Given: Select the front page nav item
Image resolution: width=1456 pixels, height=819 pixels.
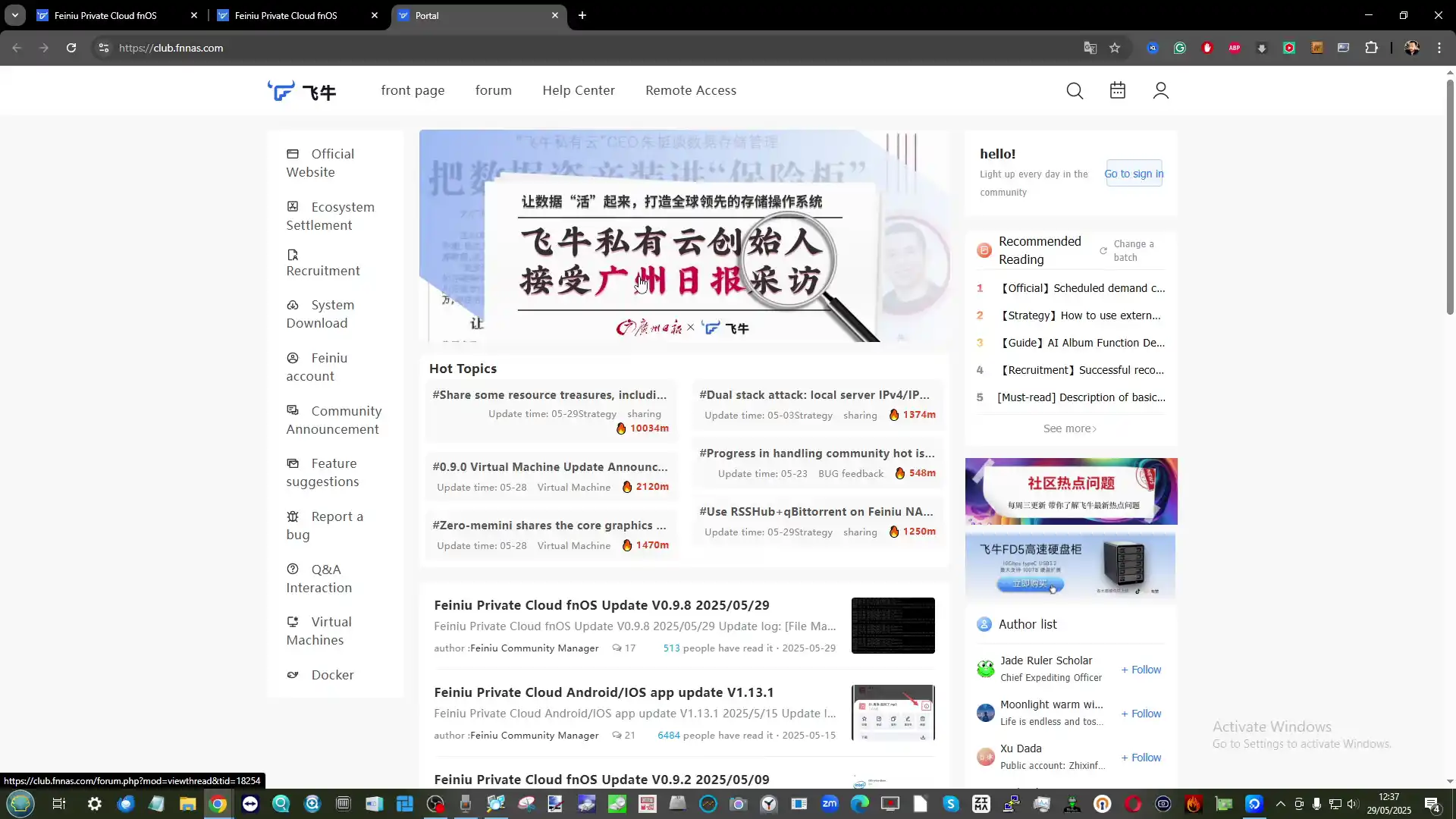Looking at the screenshot, I should pos(413,90).
